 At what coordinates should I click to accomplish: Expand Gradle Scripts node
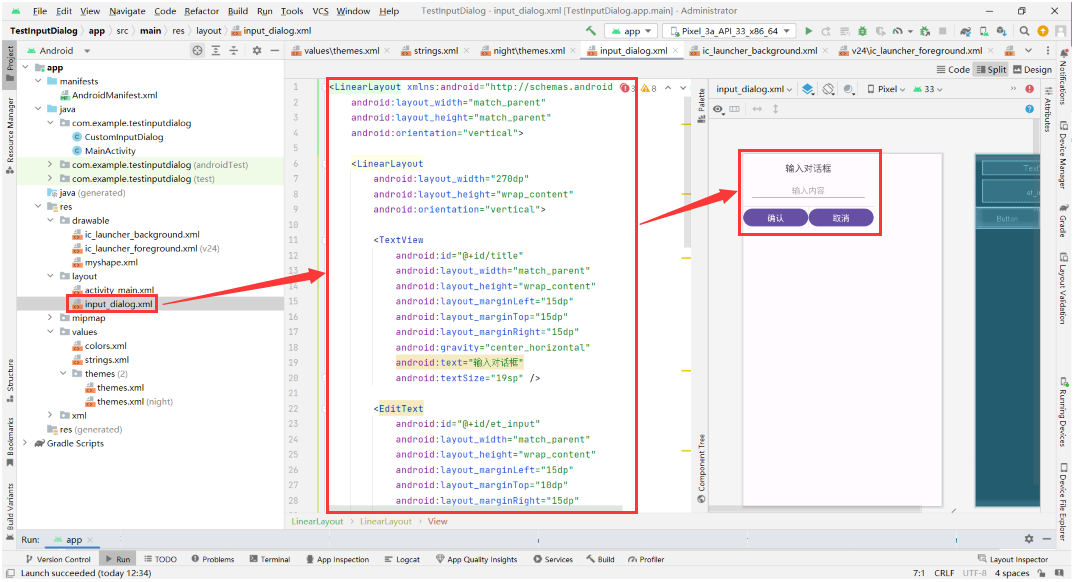click(26, 444)
